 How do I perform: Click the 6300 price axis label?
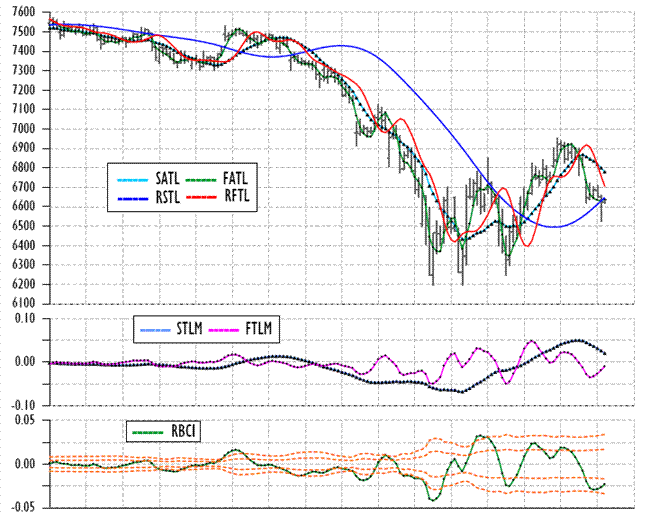click(x=24, y=265)
